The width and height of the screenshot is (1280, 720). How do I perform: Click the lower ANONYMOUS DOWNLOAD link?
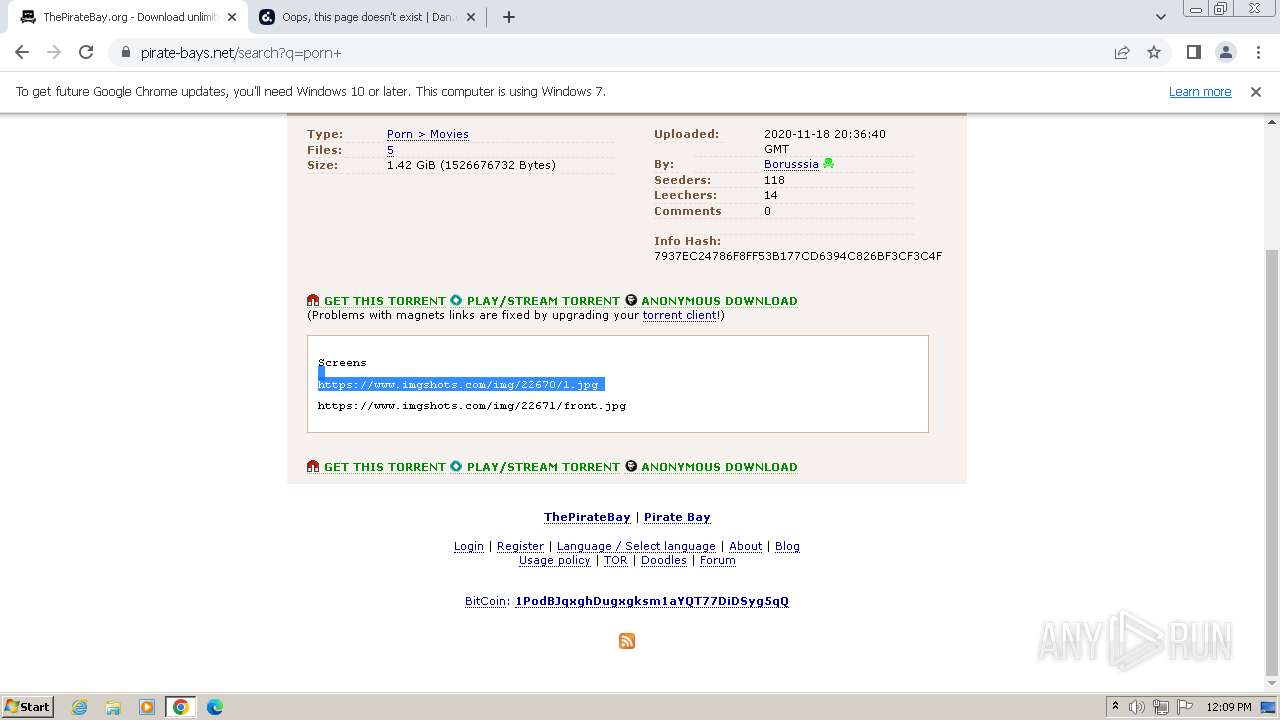coord(719,466)
